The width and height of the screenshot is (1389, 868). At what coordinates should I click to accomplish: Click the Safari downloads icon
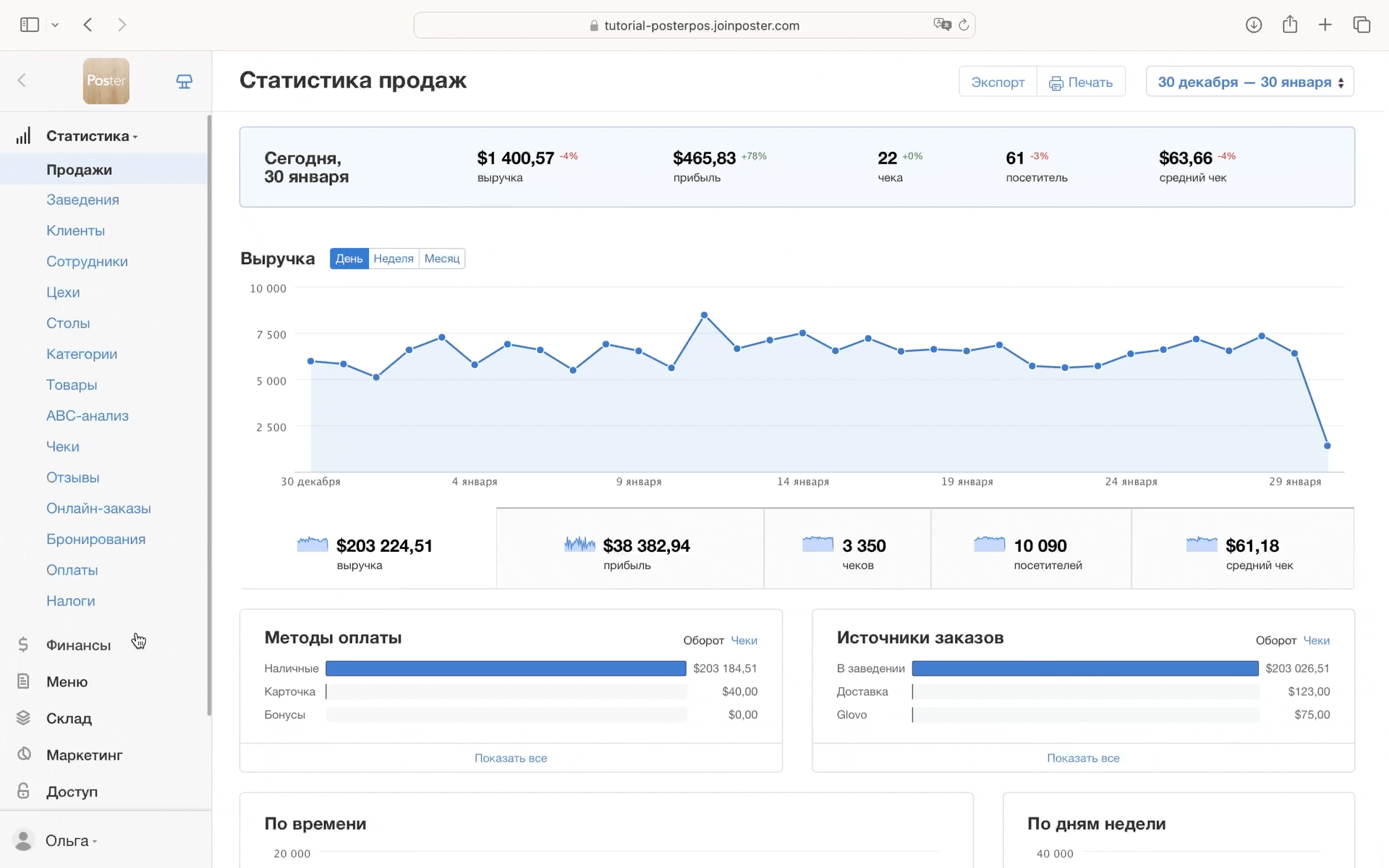tap(1254, 25)
